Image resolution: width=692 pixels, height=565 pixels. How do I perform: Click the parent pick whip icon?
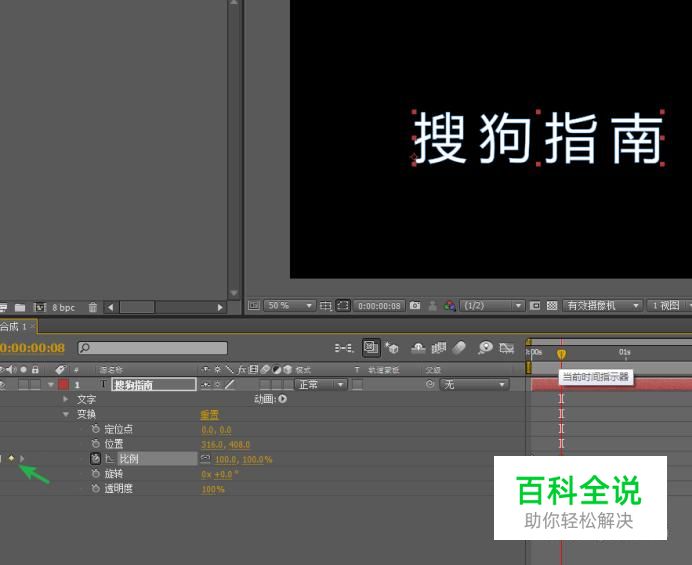click(430, 384)
